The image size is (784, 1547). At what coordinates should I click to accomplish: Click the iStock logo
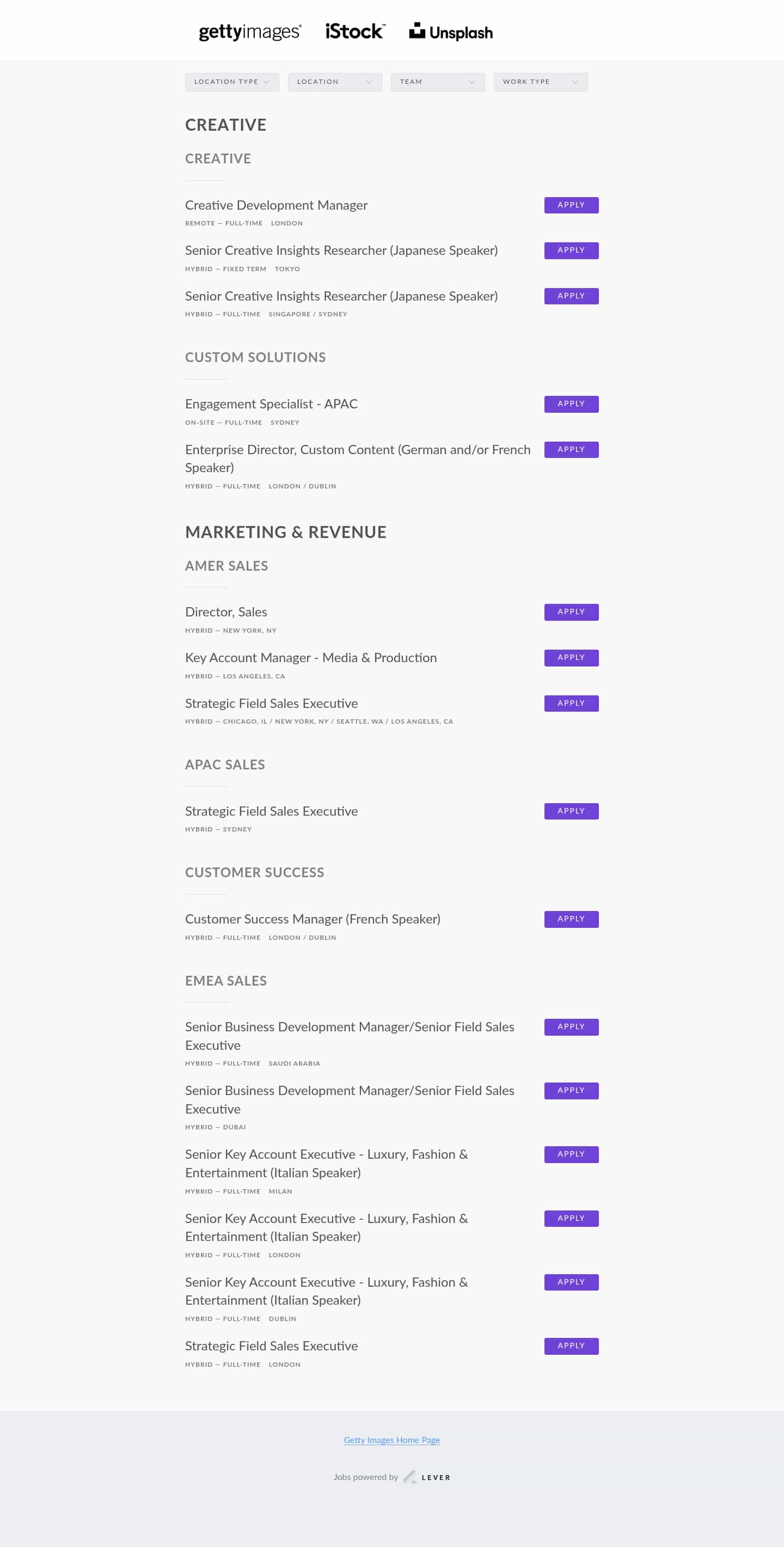click(x=355, y=32)
